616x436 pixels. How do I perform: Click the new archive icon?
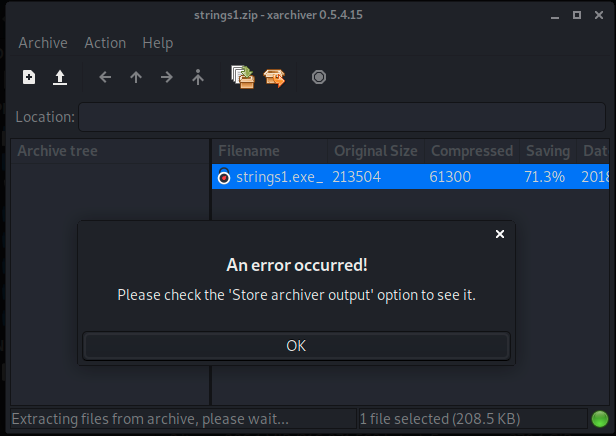(x=29, y=77)
